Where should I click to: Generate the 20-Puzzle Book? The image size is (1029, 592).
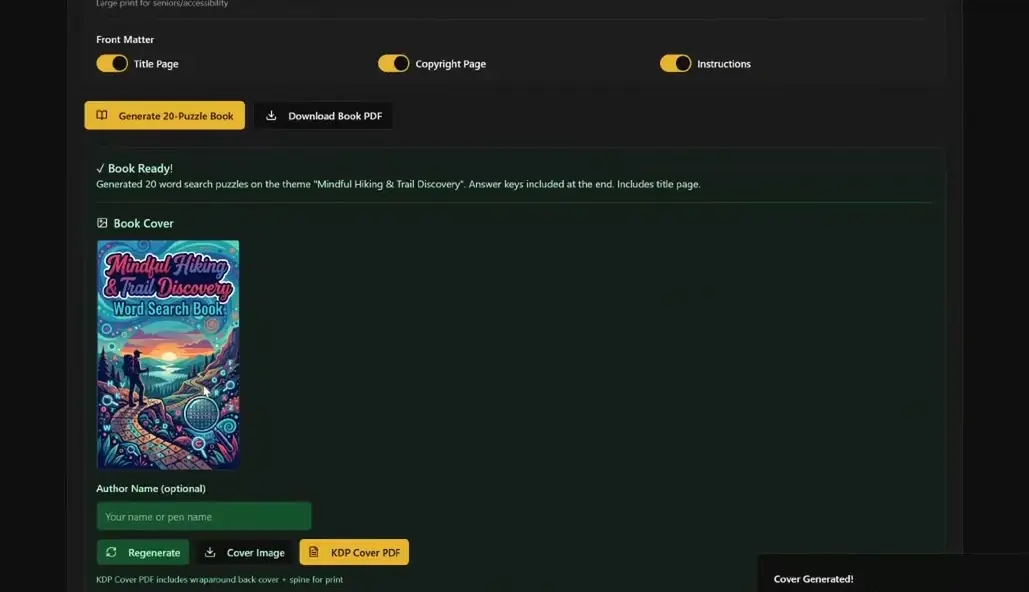165,116
